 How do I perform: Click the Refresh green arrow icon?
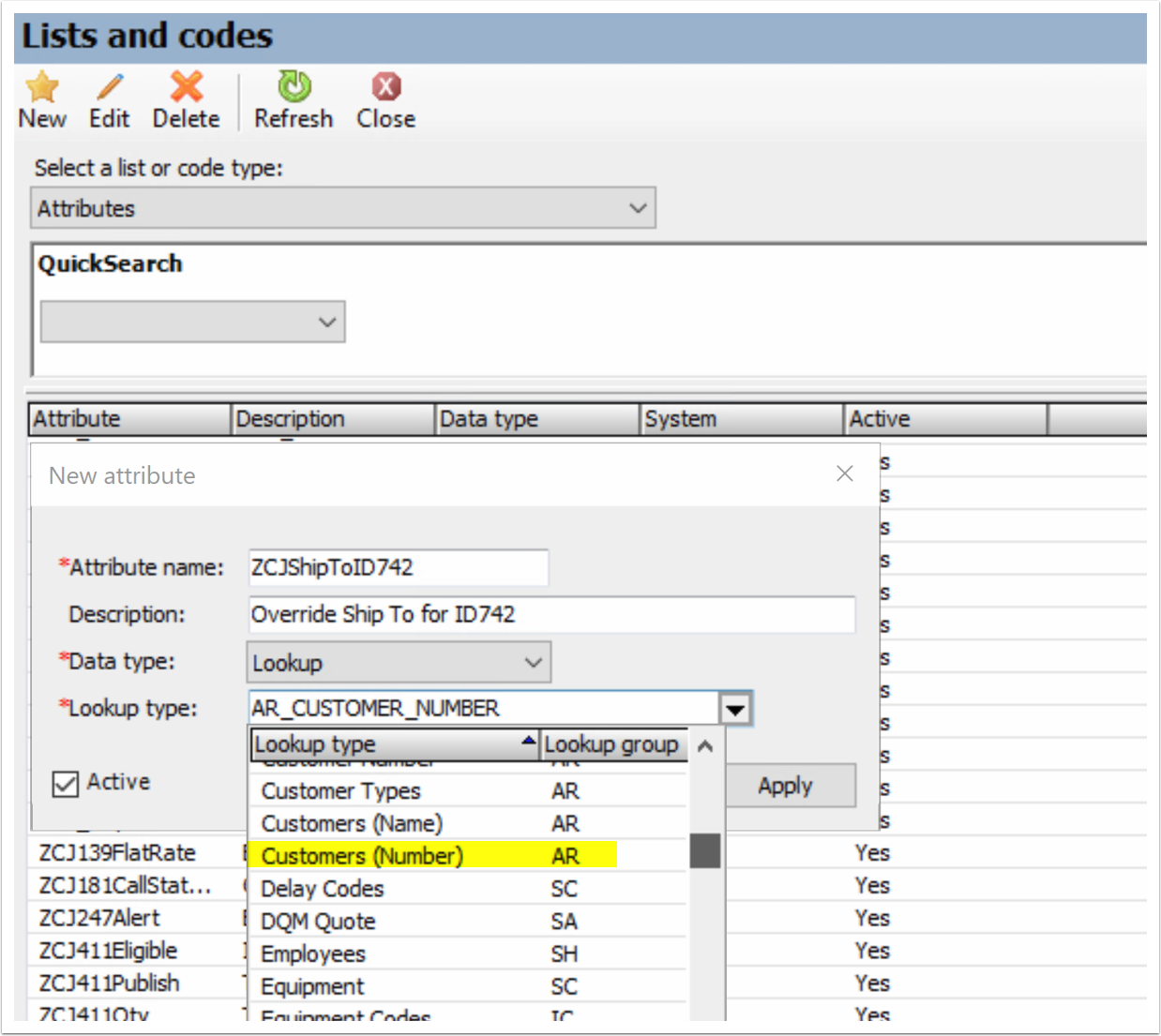pyautogui.click(x=294, y=86)
